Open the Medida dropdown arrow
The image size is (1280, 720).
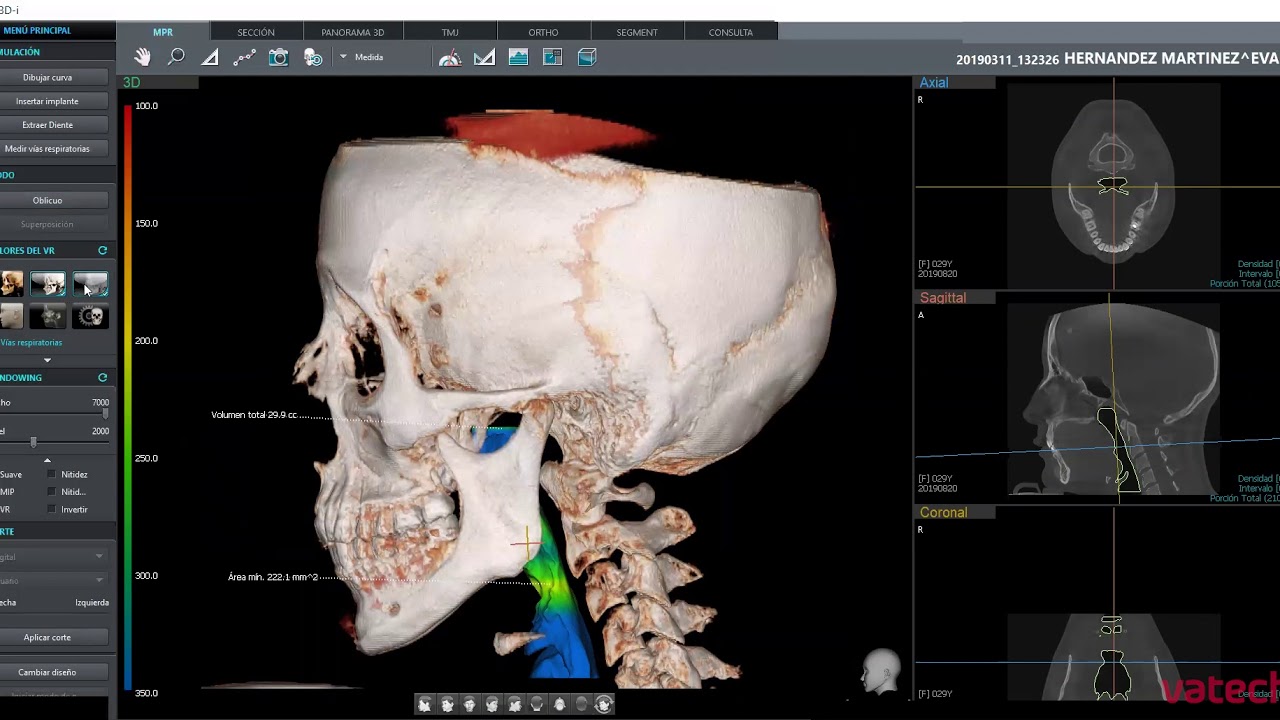click(x=343, y=57)
